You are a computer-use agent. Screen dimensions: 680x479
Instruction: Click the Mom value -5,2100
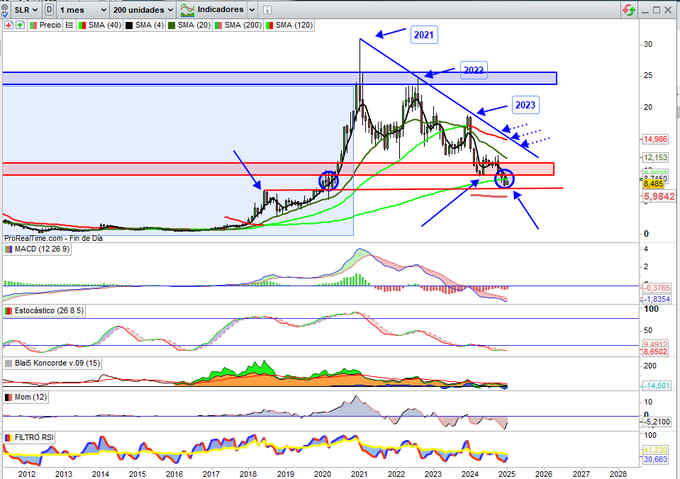[x=655, y=421]
